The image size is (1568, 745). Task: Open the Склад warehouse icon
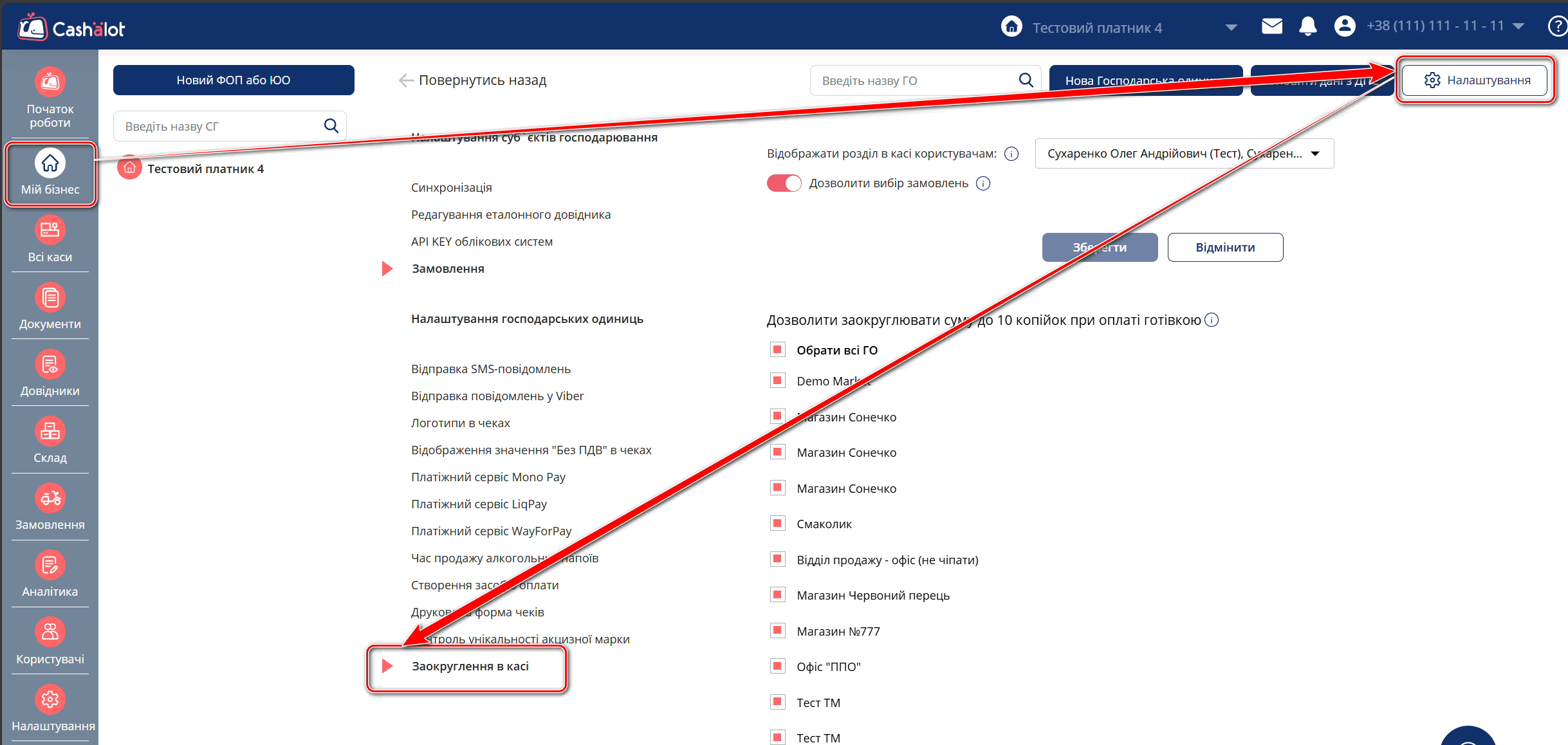point(50,432)
